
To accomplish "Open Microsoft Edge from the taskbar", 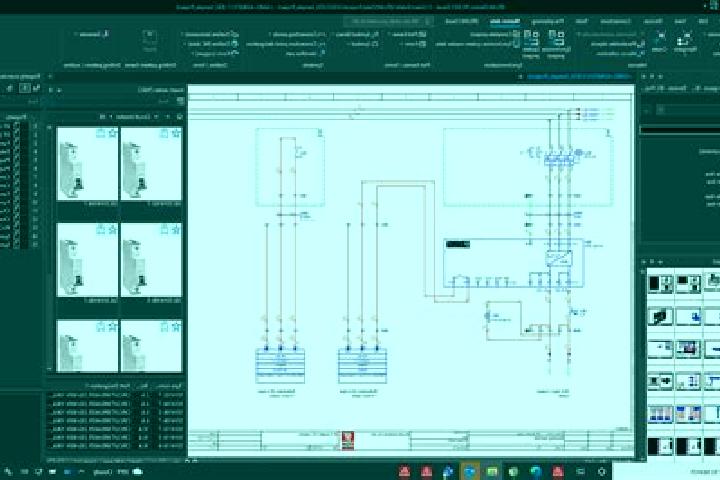I will [535, 471].
